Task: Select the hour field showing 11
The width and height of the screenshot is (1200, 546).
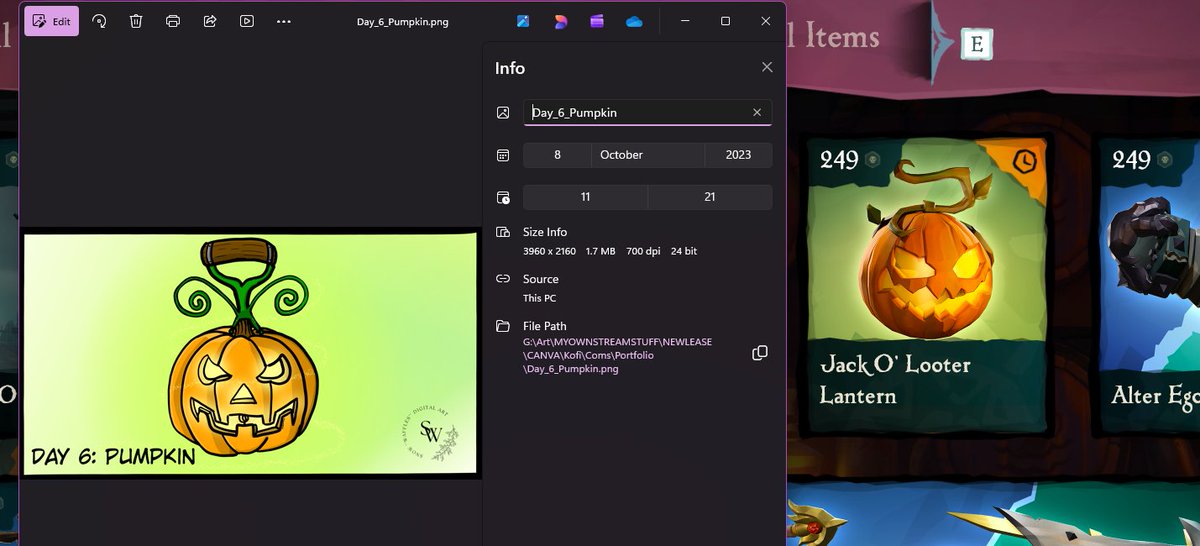Action: pyautogui.click(x=585, y=197)
